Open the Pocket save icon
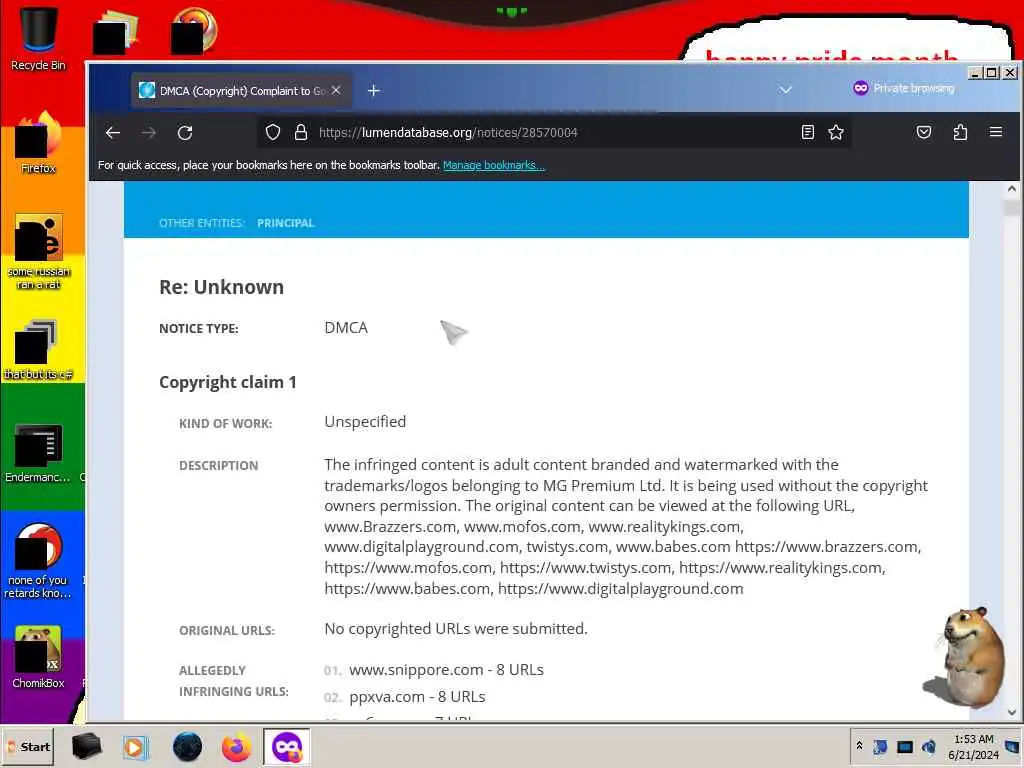This screenshot has height=768, width=1024. pyautogui.click(x=923, y=133)
